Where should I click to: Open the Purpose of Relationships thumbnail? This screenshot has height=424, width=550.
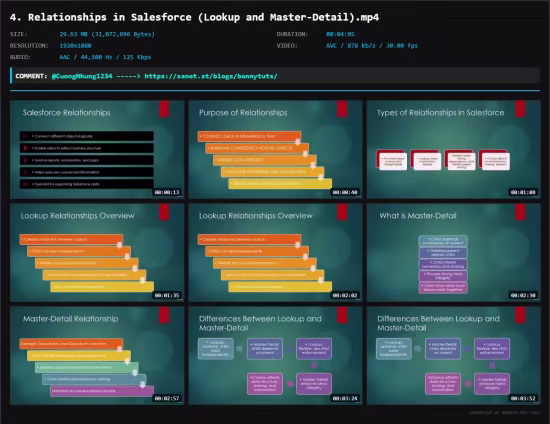click(x=275, y=150)
